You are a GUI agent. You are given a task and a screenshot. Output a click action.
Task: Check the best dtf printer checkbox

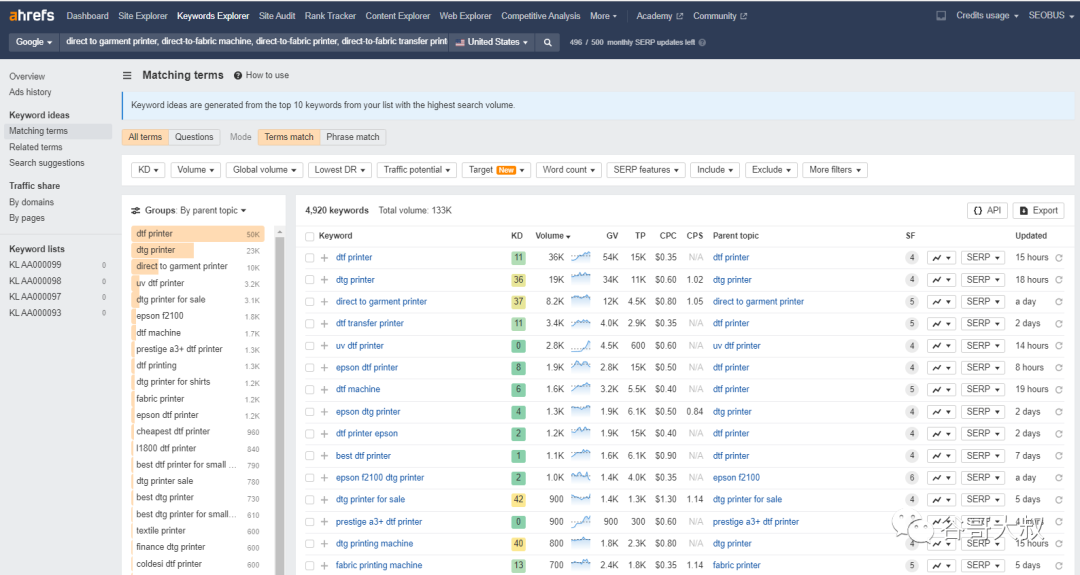point(309,456)
